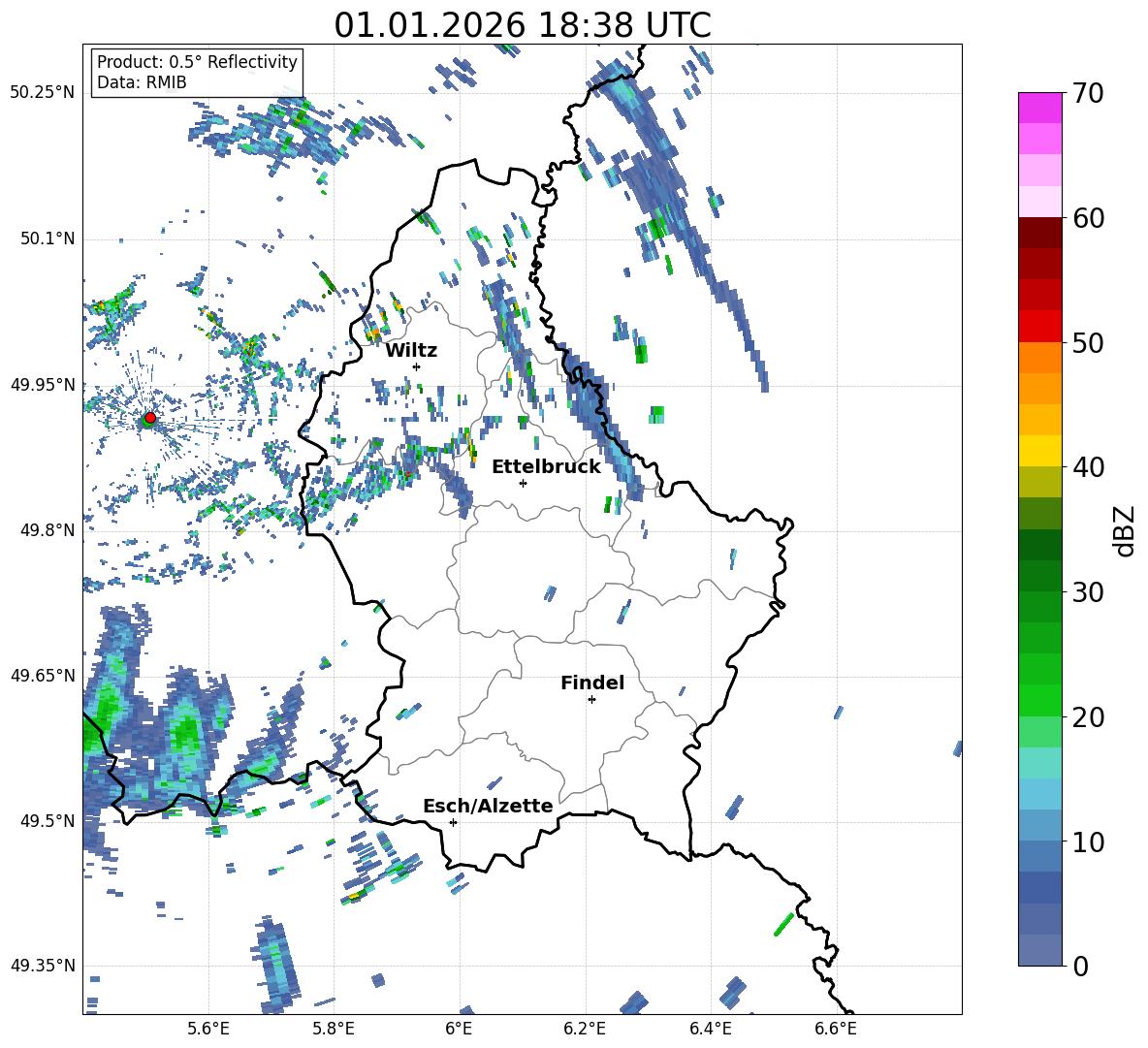Click the 50.1°N latitude label
This screenshot has width=1148, height=1048.
[48, 238]
